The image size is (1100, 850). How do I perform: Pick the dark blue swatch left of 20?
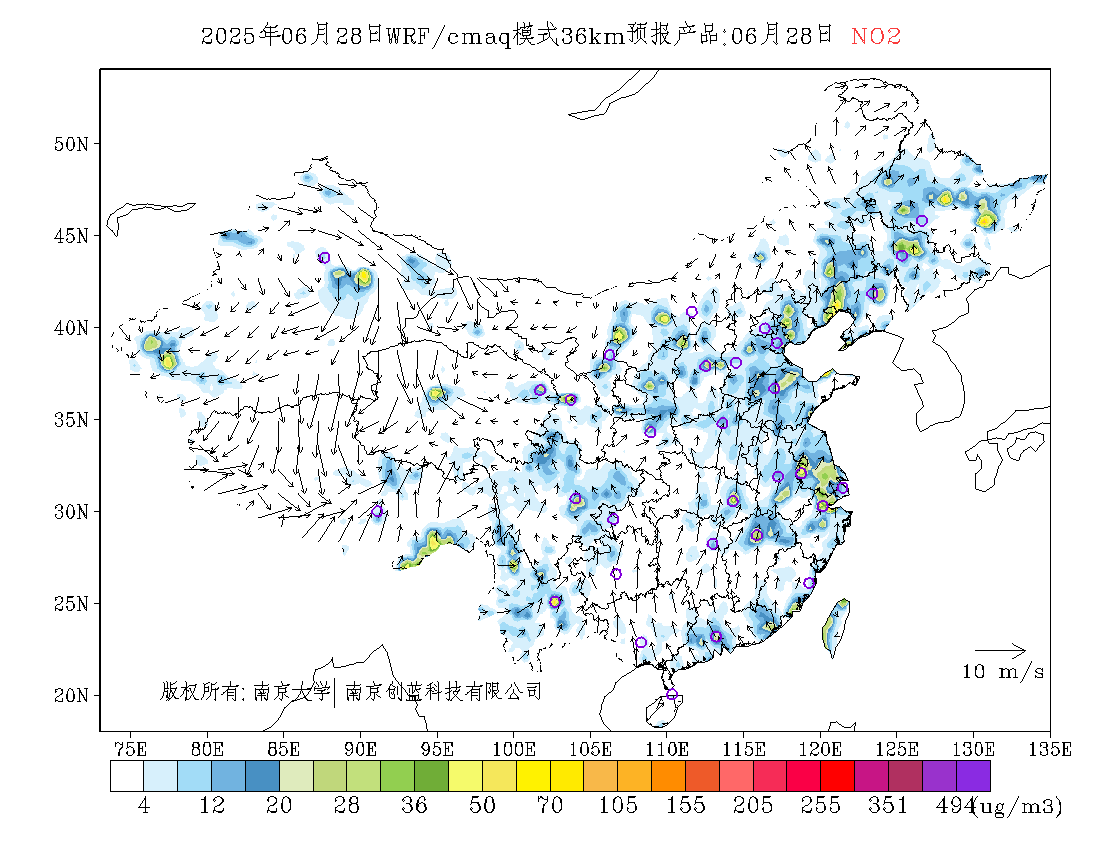coord(262,776)
